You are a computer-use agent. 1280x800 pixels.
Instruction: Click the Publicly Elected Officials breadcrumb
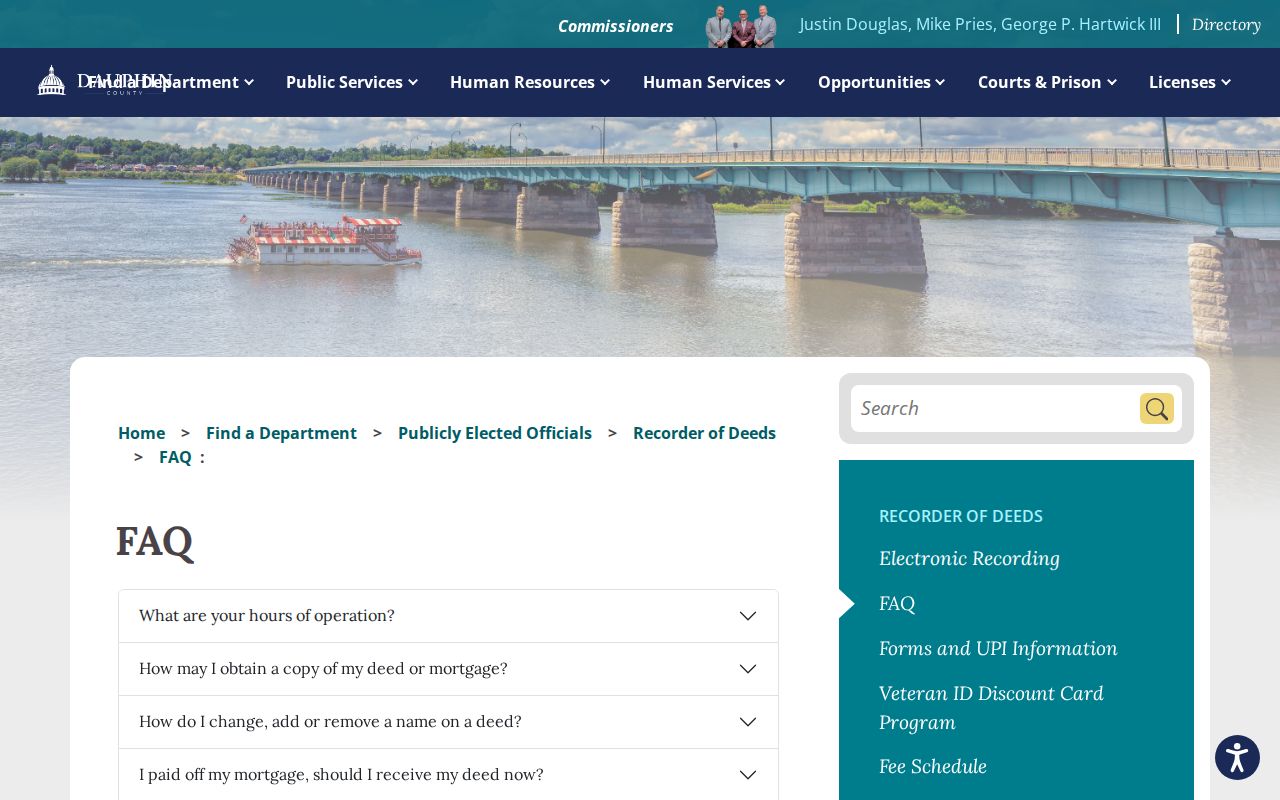tap(495, 433)
